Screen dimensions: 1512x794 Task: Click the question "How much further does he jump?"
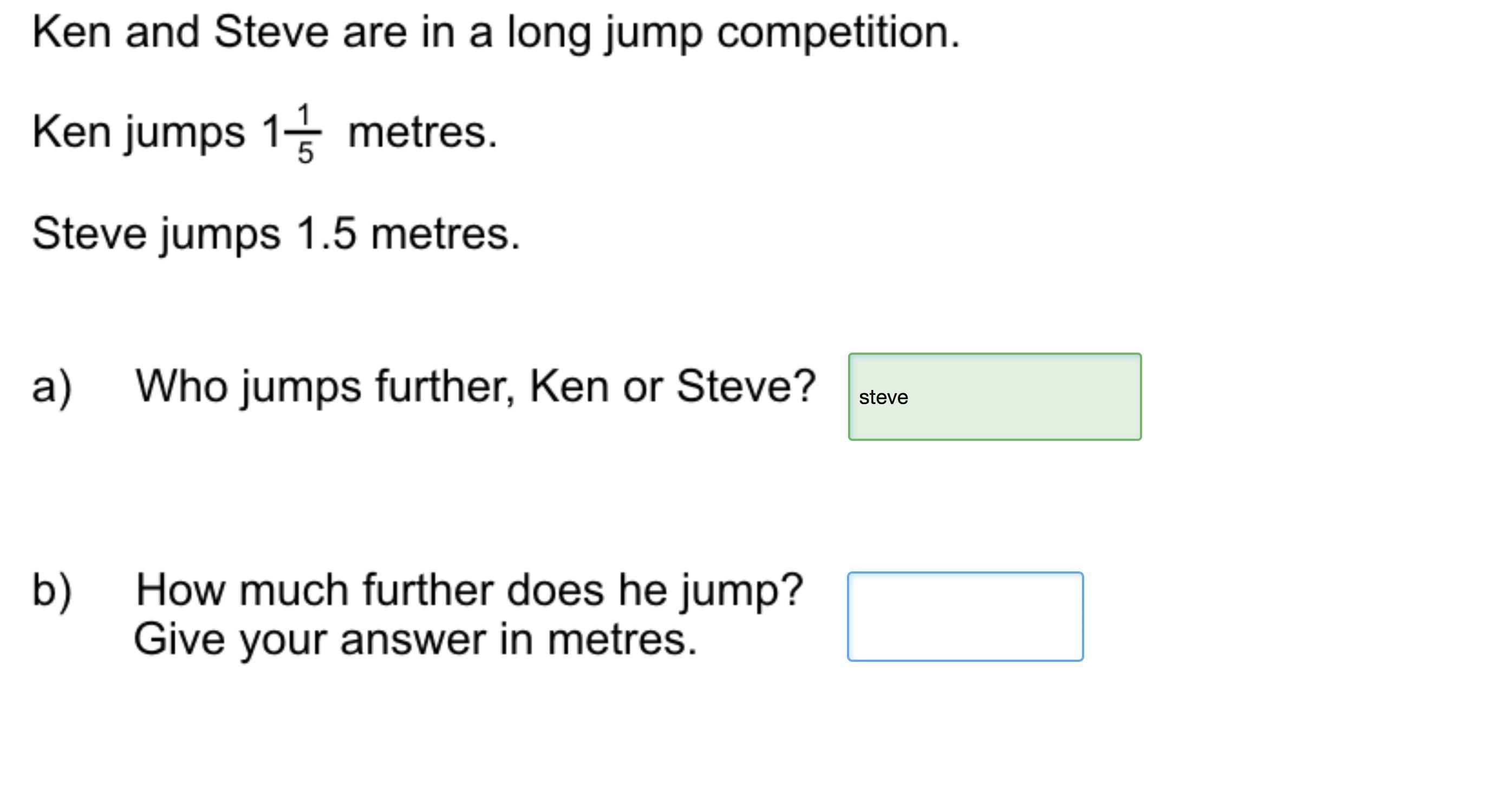(x=470, y=590)
